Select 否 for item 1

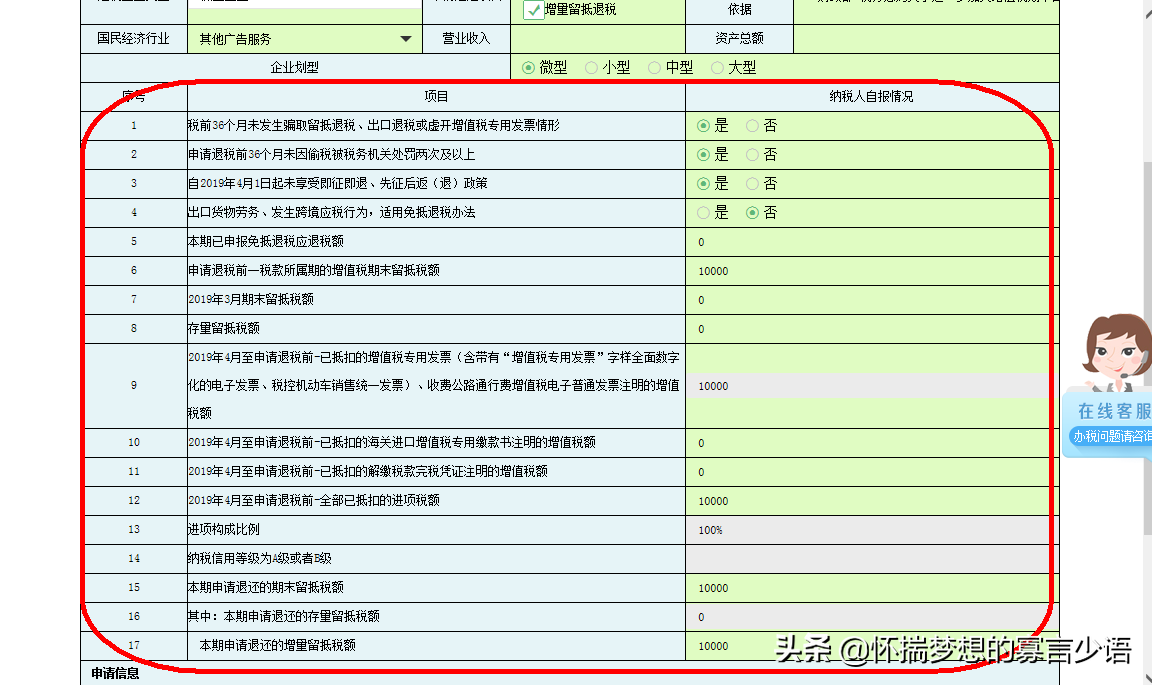753,126
